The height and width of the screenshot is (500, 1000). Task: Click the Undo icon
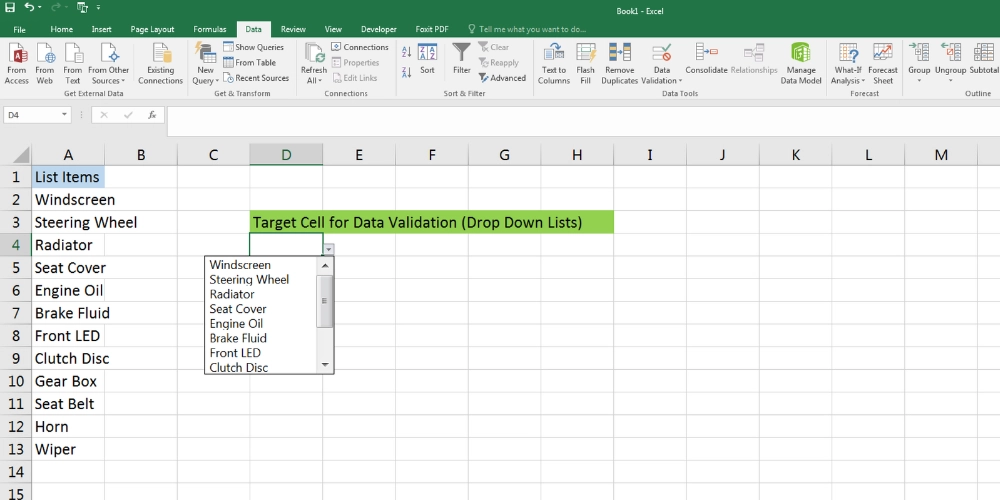tap(29, 7)
